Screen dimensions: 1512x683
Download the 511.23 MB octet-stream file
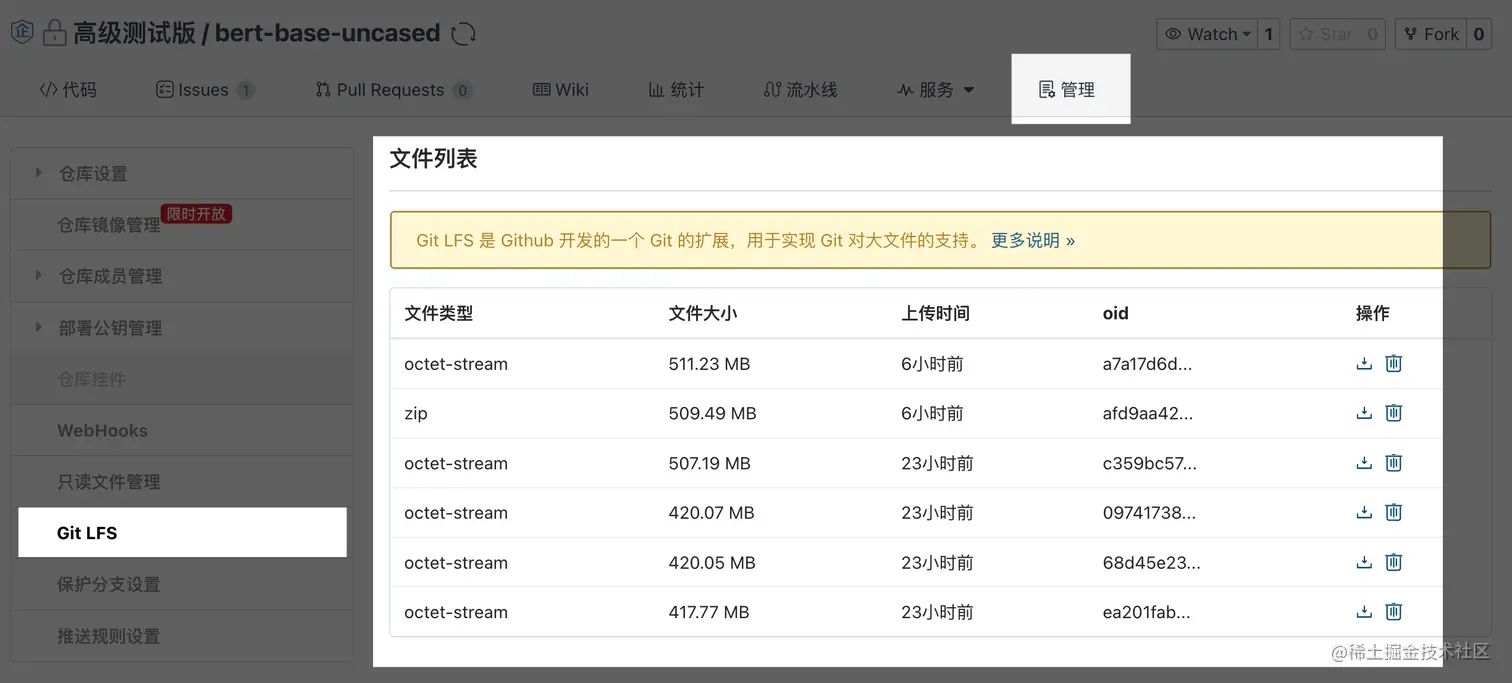click(x=1363, y=364)
